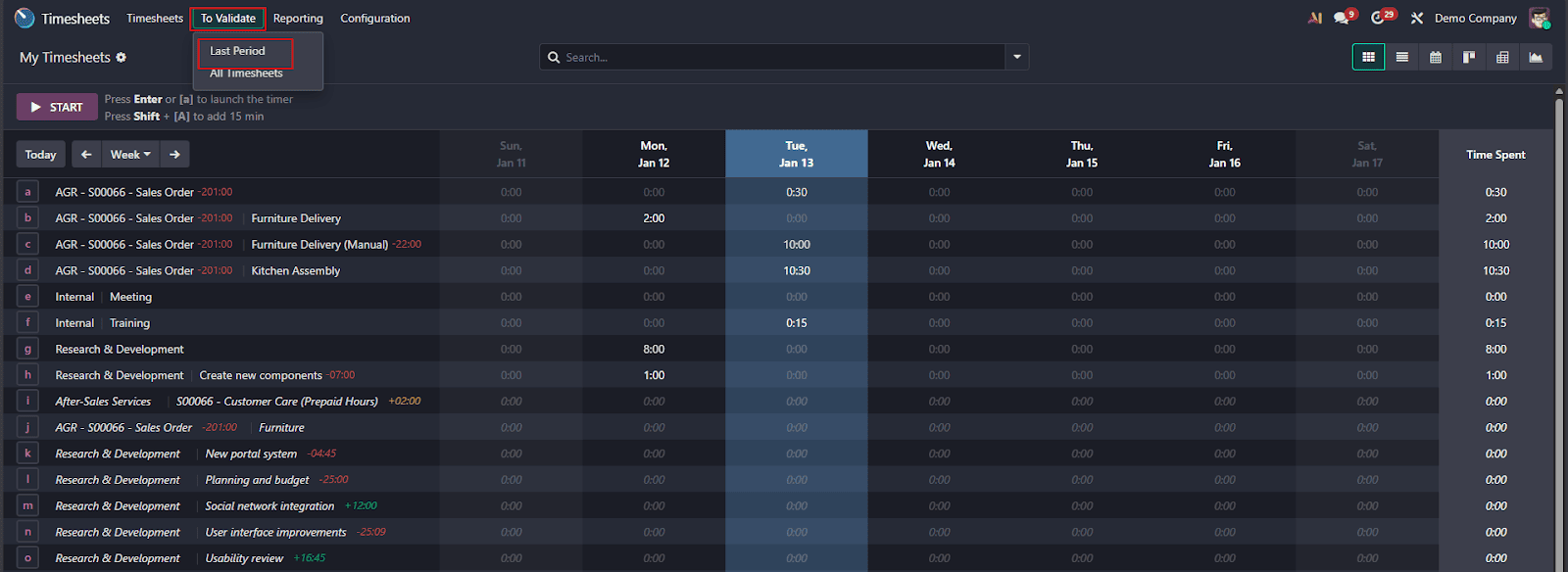Switch to list view
Image resolution: width=1568 pixels, height=572 pixels.
point(1402,57)
